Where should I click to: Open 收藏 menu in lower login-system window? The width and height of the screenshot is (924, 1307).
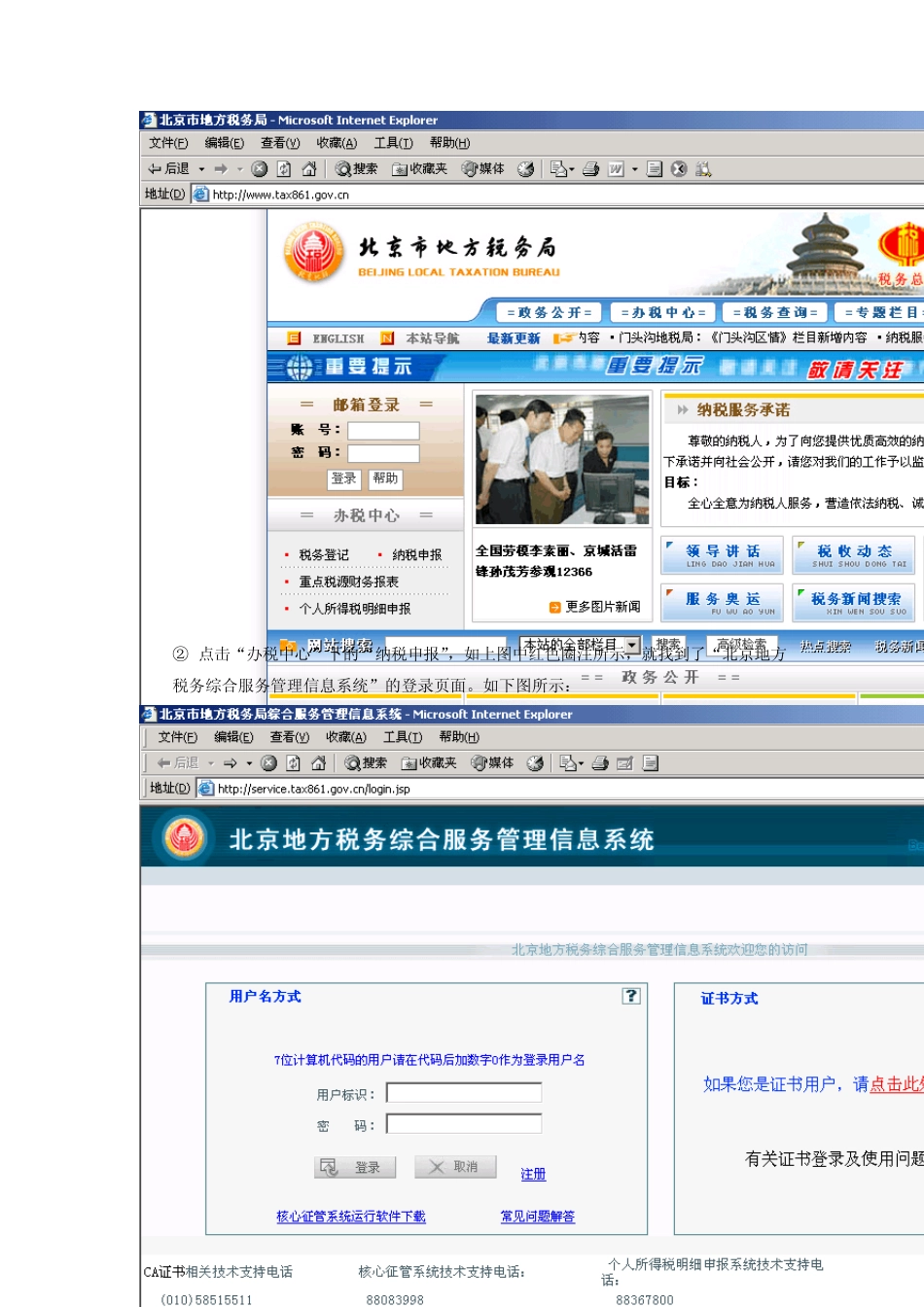coord(346,737)
